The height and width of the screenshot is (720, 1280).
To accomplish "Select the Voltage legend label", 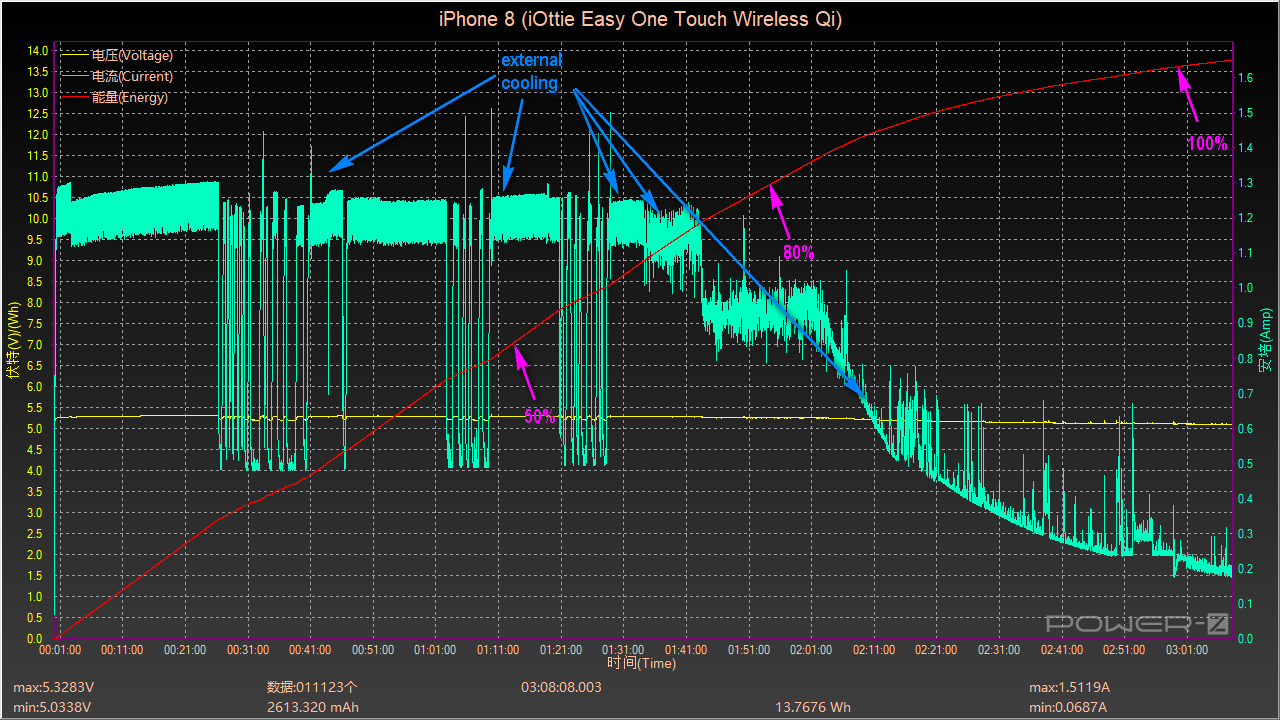I will 131,56.
